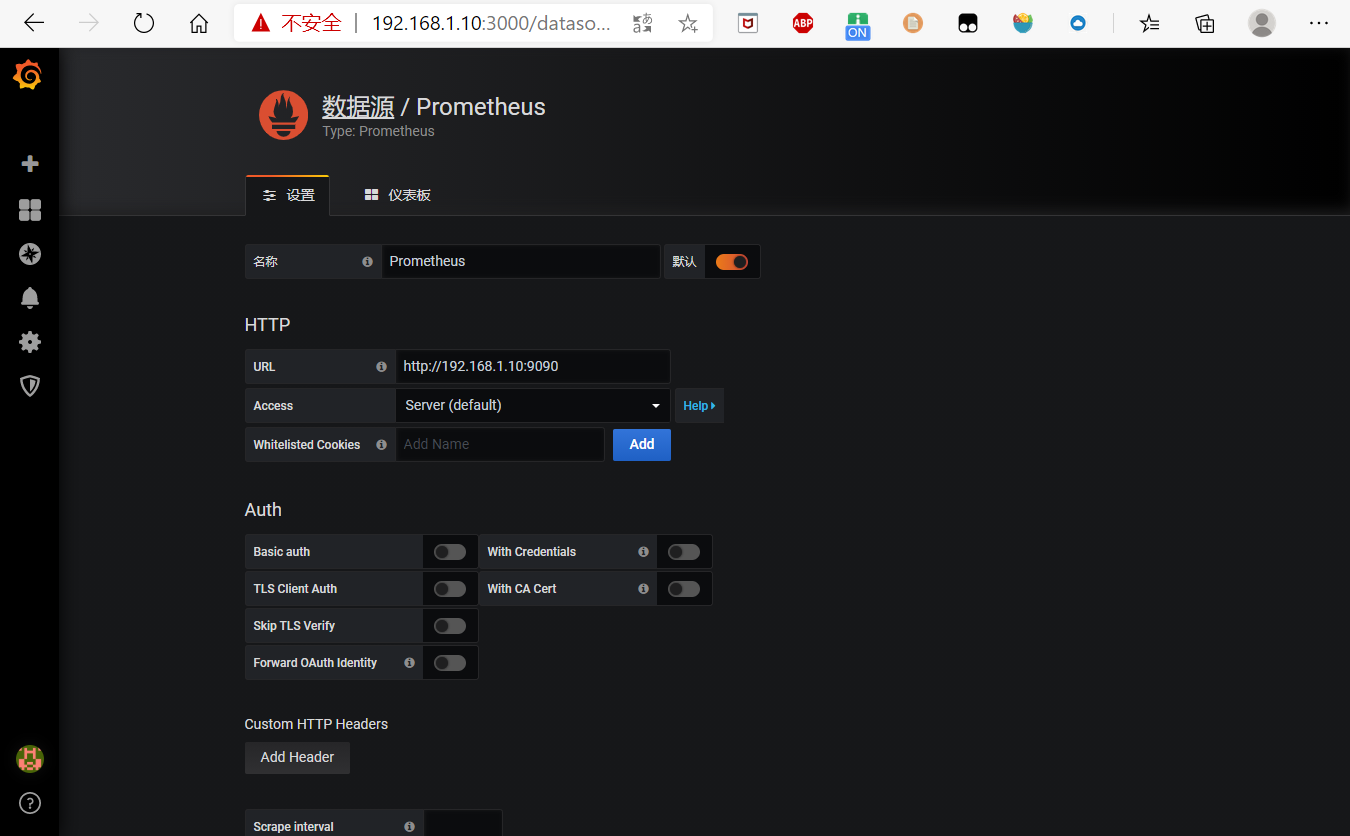Open the Grafana home logo

click(28, 76)
